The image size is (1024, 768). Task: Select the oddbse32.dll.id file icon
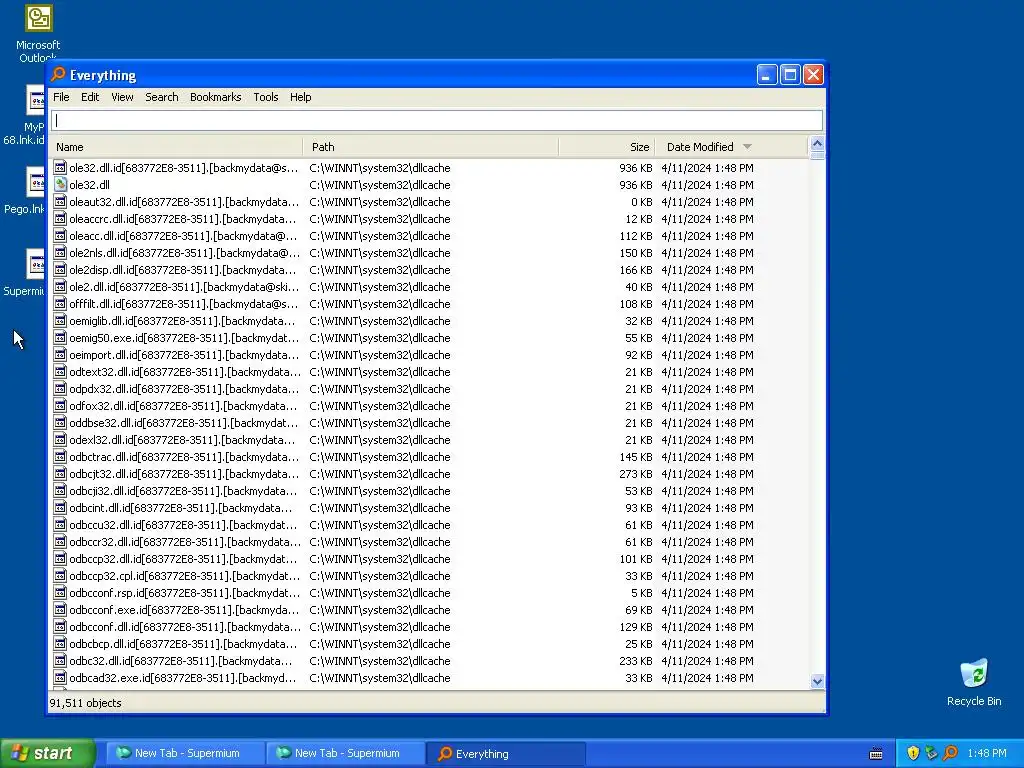pyautogui.click(x=60, y=423)
